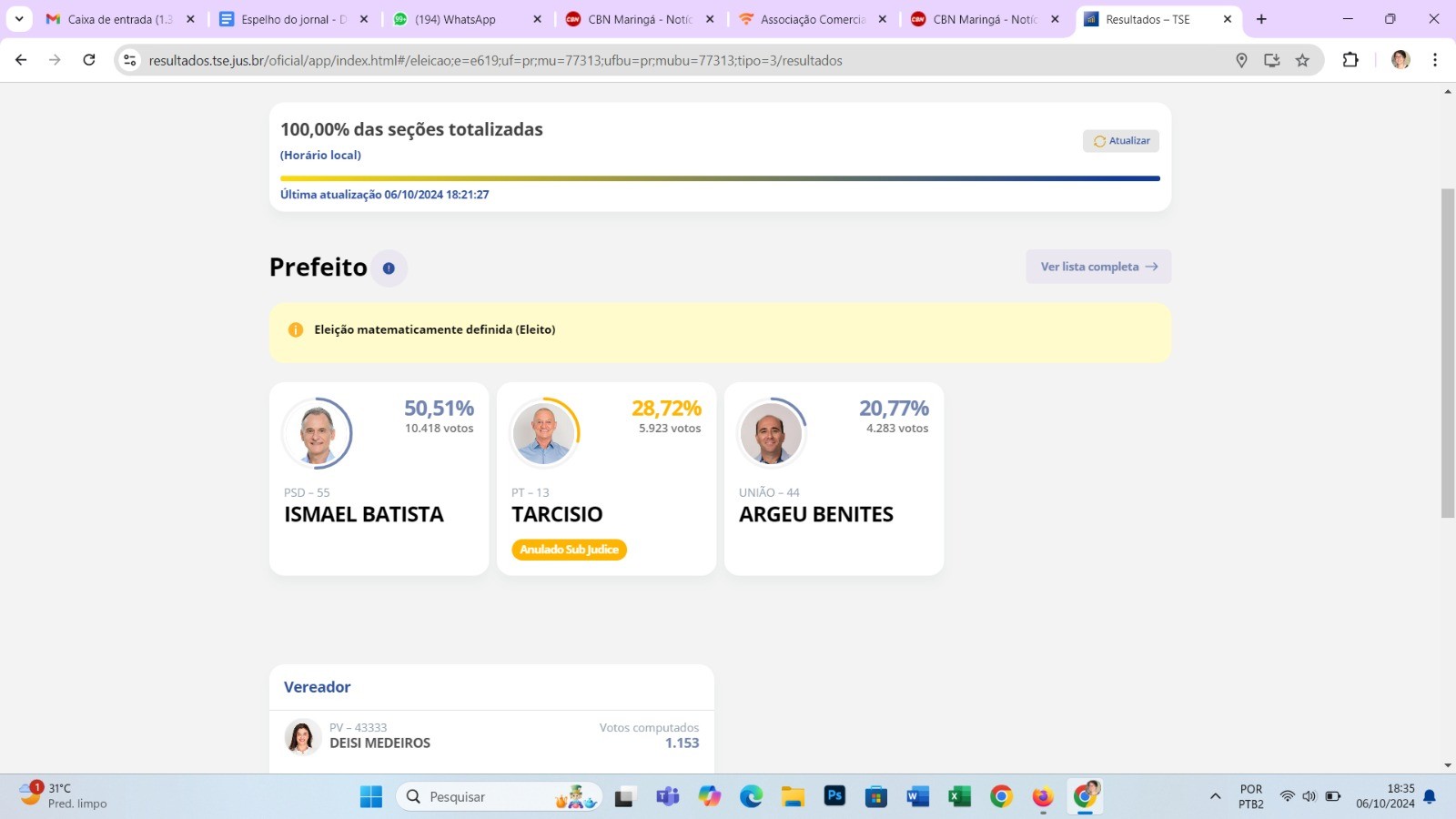
Task: Open the info tooltip beside Prefeito
Action: pyautogui.click(x=389, y=268)
